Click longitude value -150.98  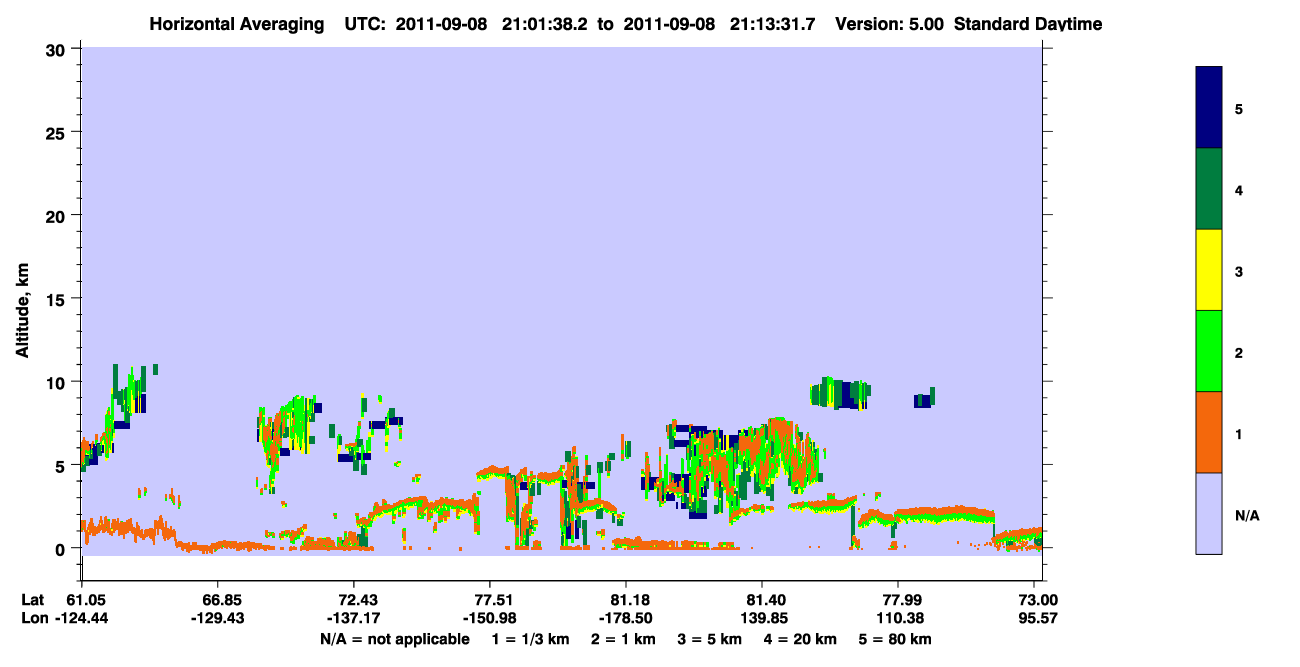tap(489, 619)
